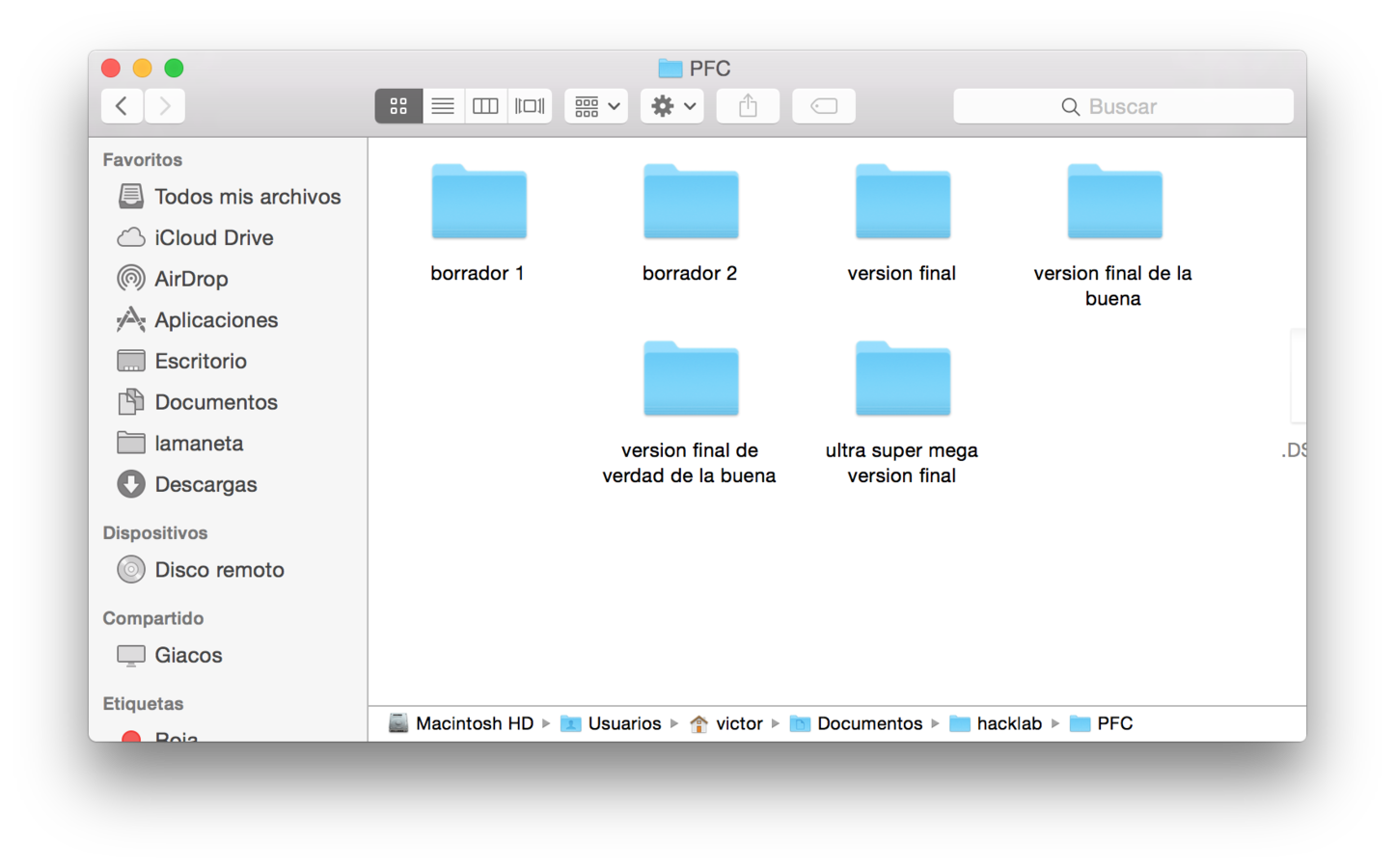Go back with the left arrow button

(122, 106)
